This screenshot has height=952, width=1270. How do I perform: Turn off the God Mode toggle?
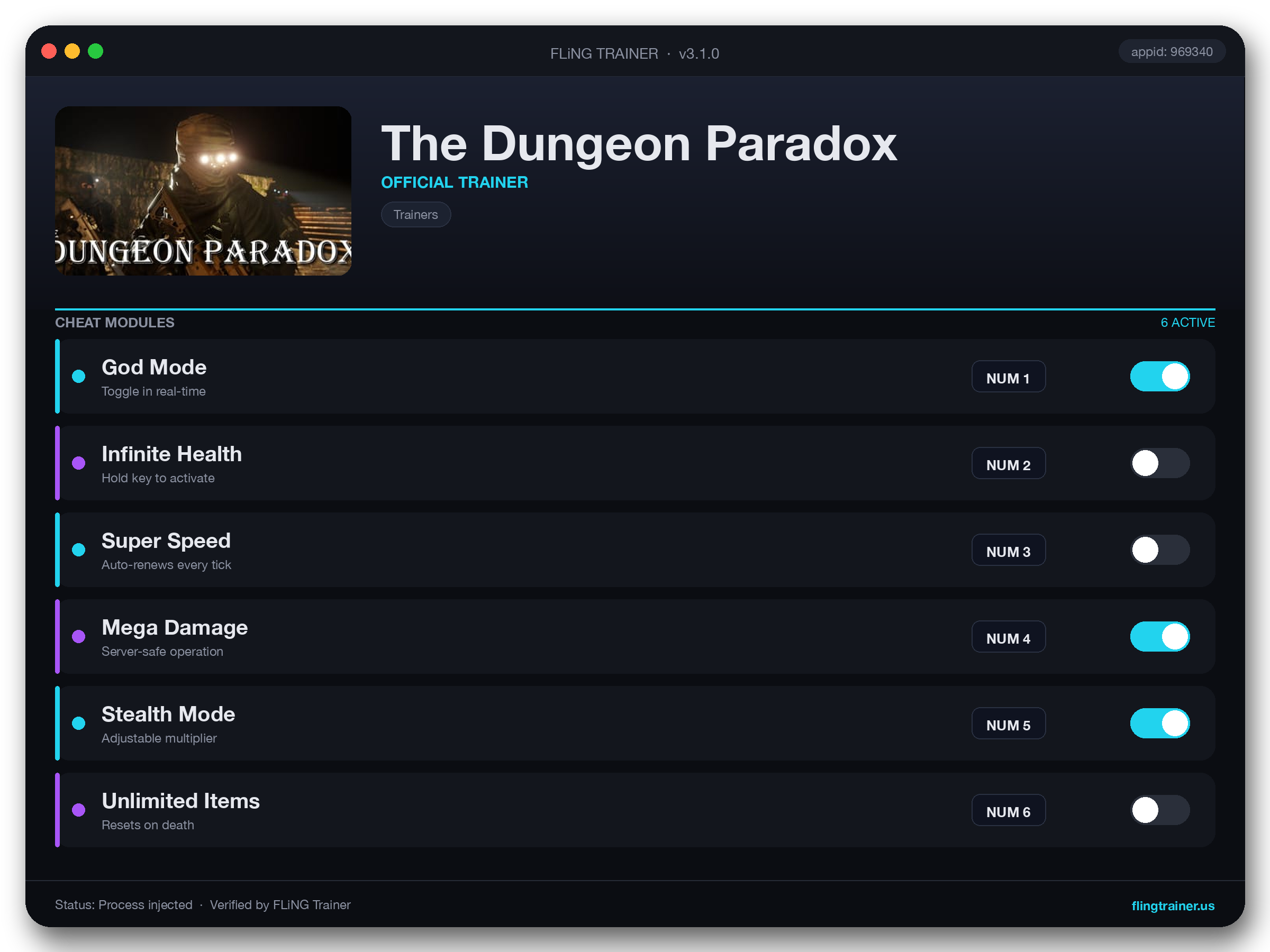click(x=1160, y=377)
